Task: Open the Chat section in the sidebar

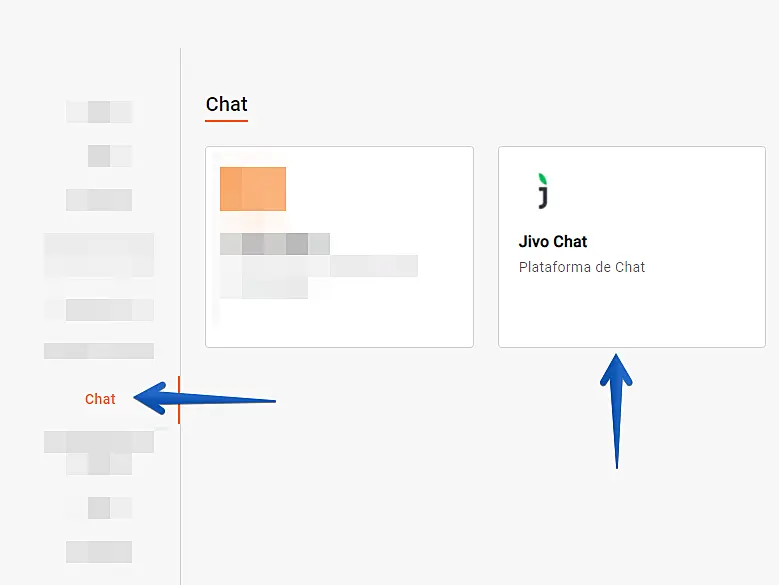Action: coord(100,399)
